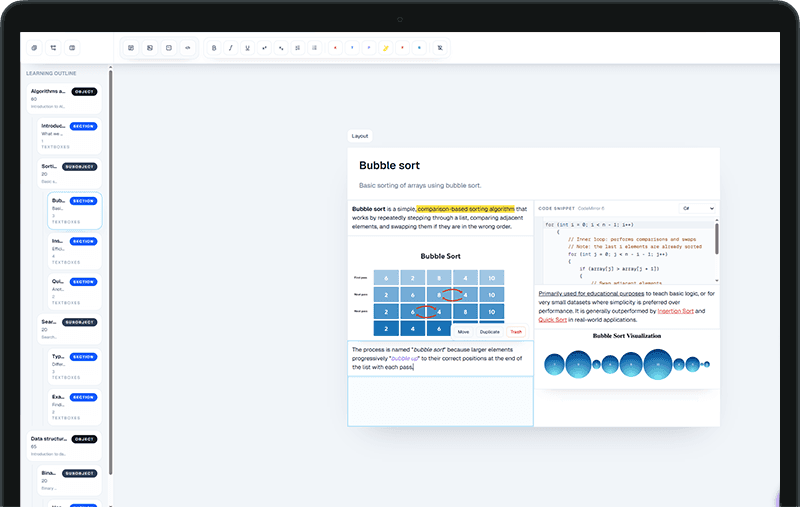Open the tree structure view icon

(x=53, y=48)
